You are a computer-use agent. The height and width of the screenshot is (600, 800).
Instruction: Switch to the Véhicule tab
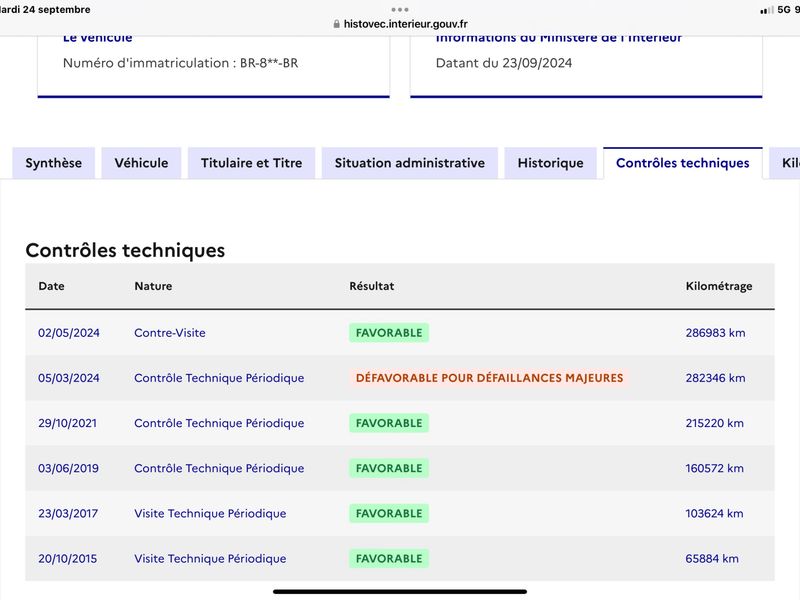pyautogui.click(x=141, y=163)
